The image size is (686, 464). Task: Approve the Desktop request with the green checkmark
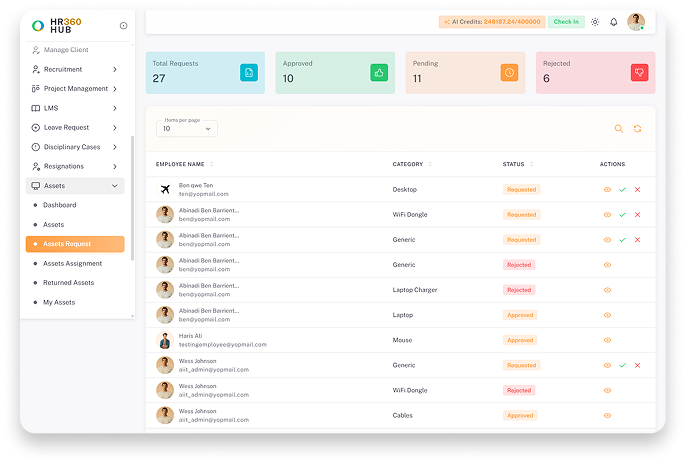[623, 190]
